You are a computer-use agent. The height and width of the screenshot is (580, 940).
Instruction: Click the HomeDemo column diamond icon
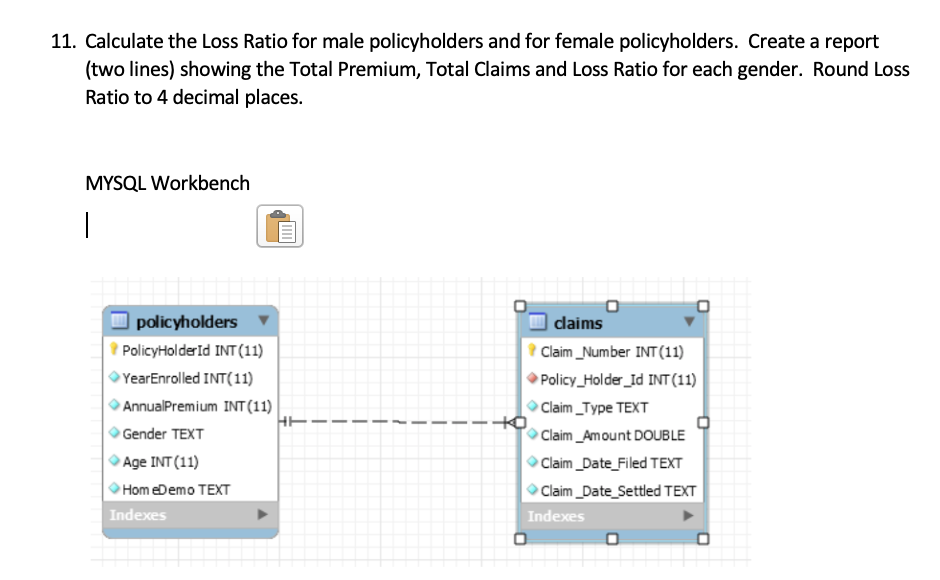pos(115,488)
